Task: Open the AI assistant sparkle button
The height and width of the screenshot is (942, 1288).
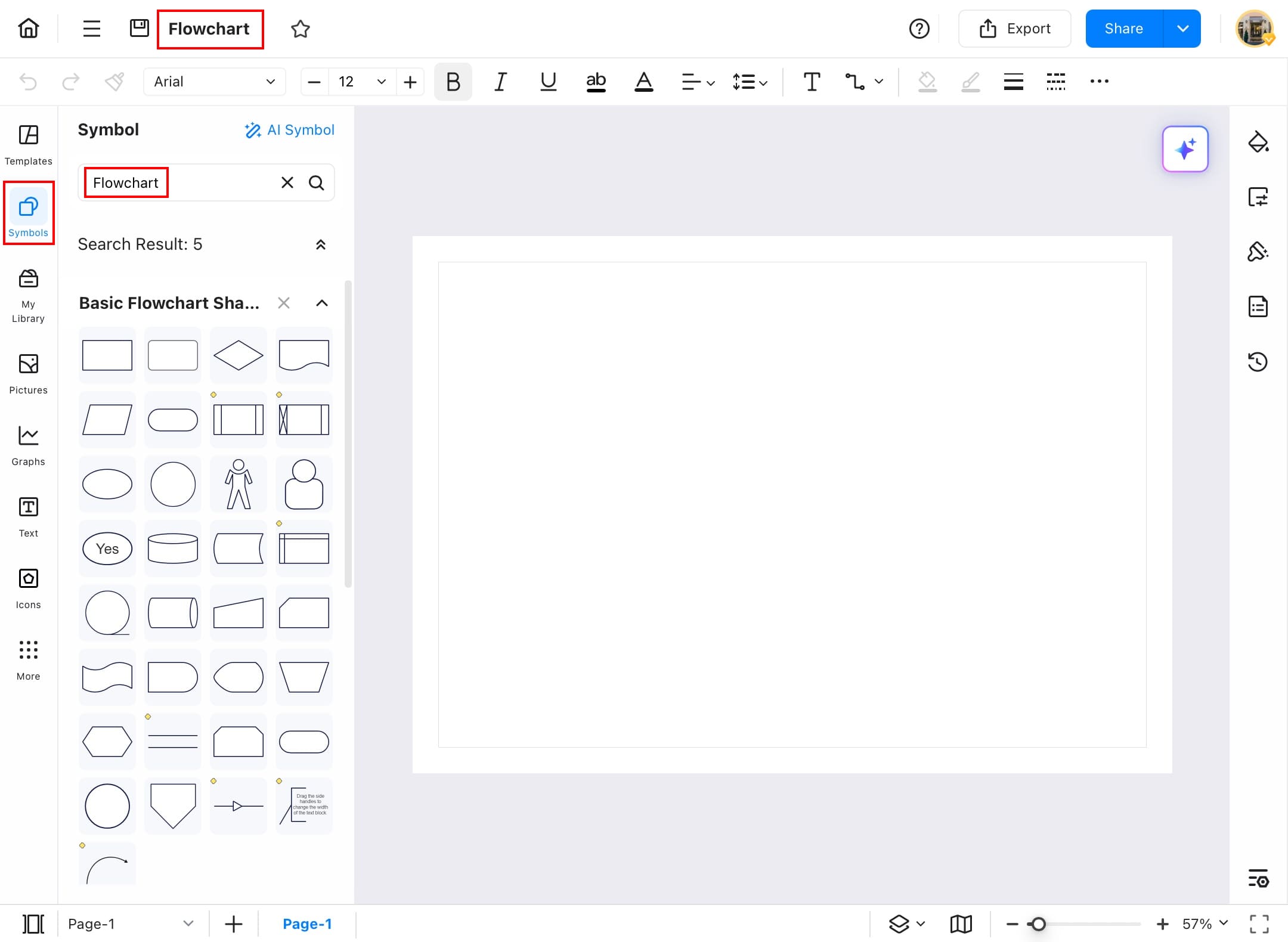Action: [x=1185, y=149]
